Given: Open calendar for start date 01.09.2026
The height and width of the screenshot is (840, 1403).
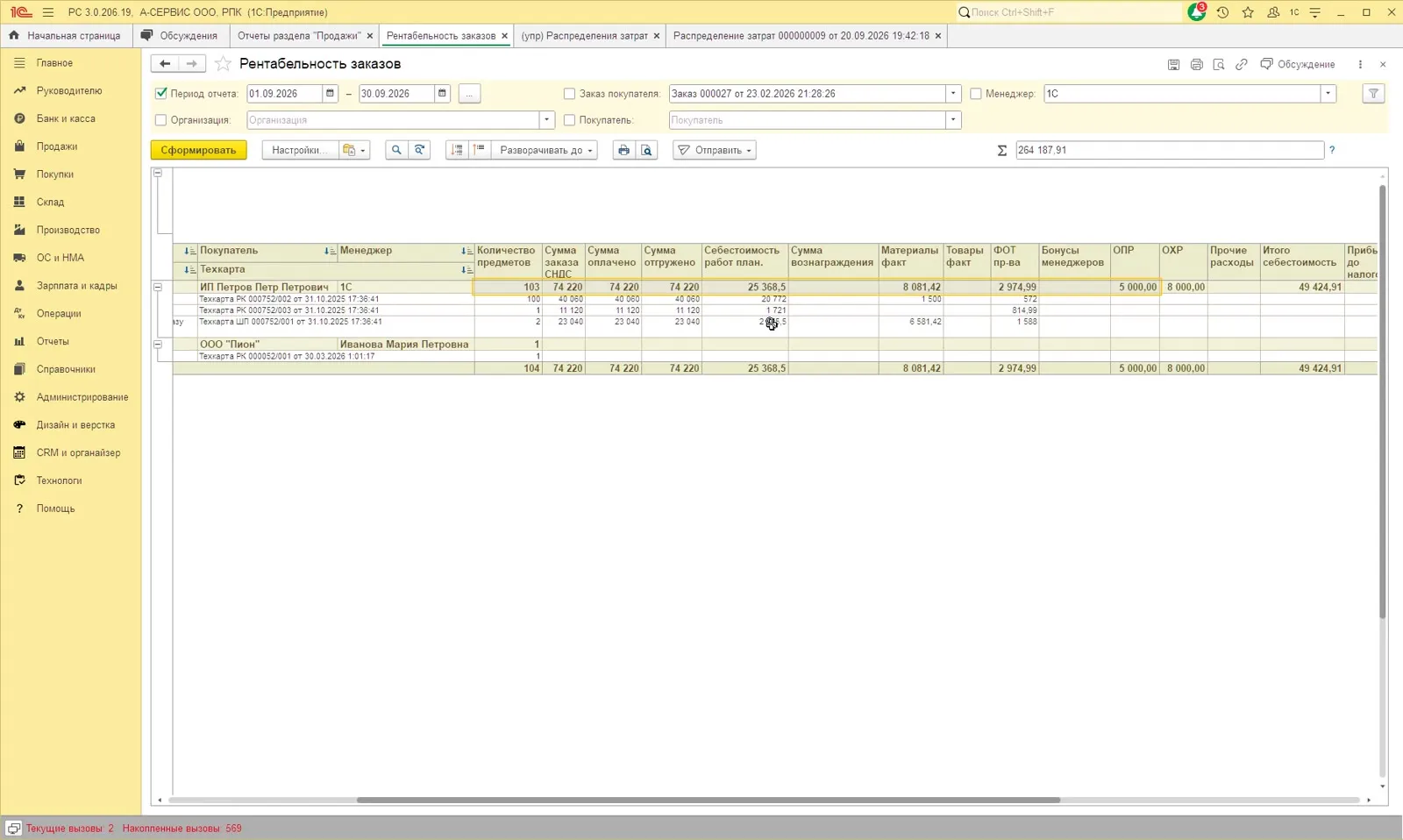Looking at the screenshot, I should pyautogui.click(x=330, y=94).
